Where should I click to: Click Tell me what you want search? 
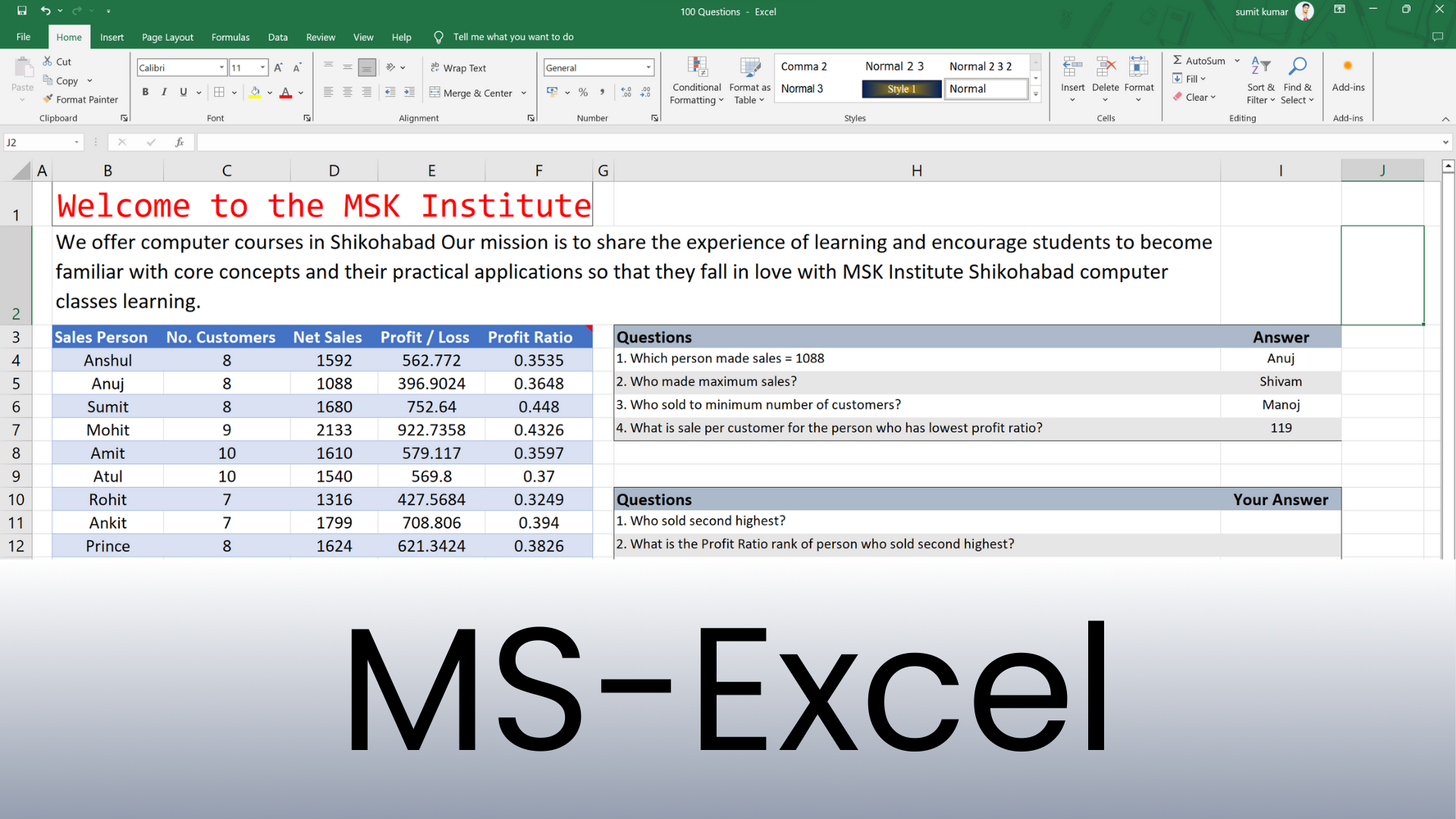point(513,36)
